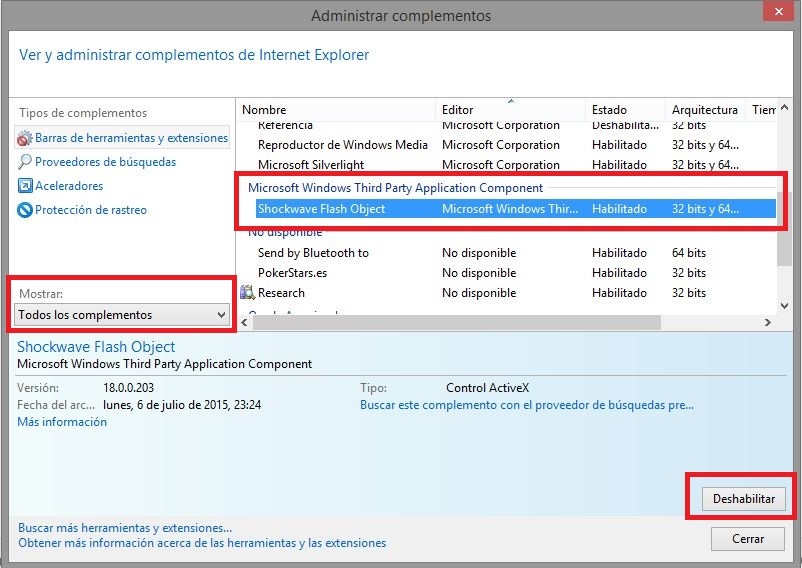Click the Protección de rastreo icon
This screenshot has width=802, height=568.
[x=25, y=210]
